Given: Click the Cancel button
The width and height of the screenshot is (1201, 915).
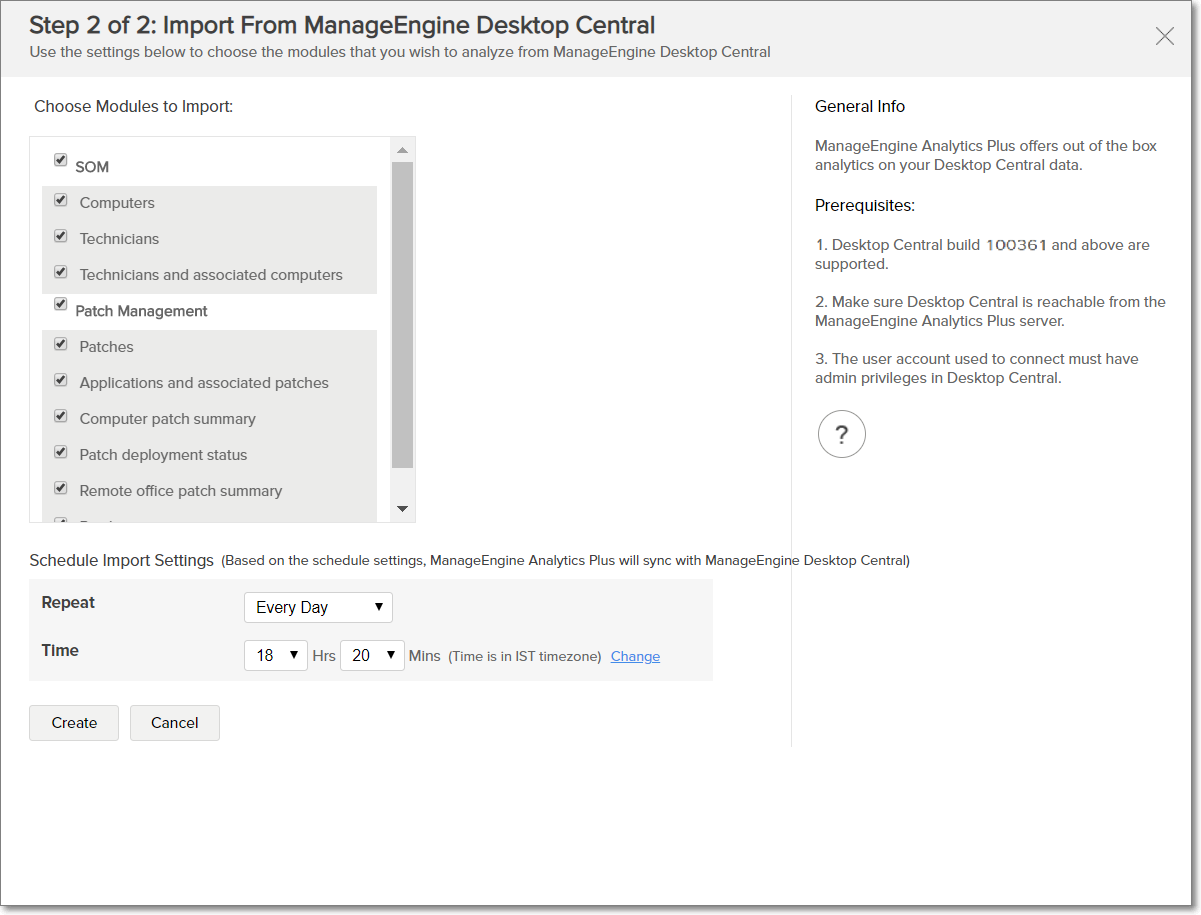Looking at the screenshot, I should (175, 723).
